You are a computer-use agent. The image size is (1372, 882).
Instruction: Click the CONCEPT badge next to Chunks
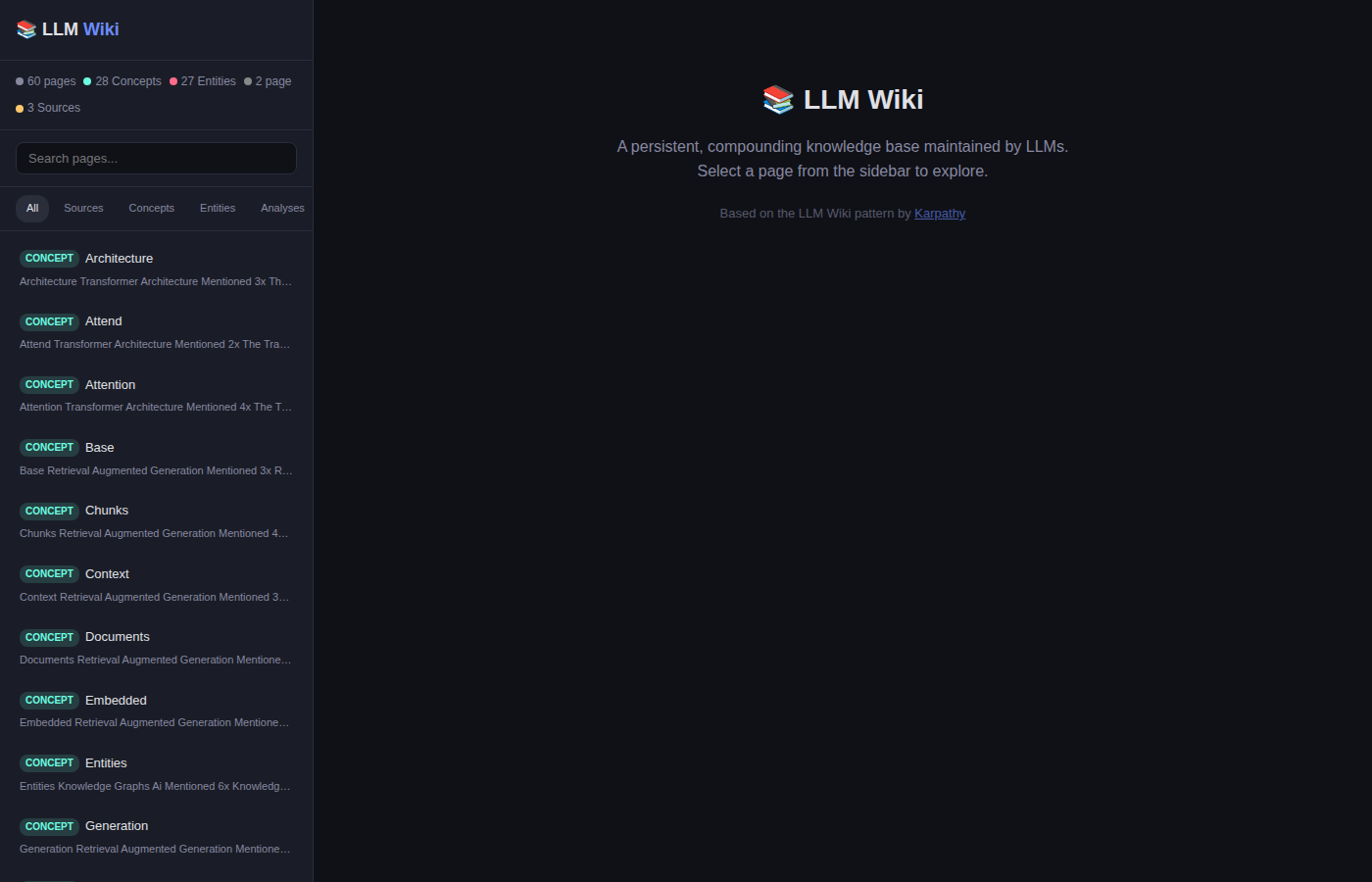click(49, 511)
